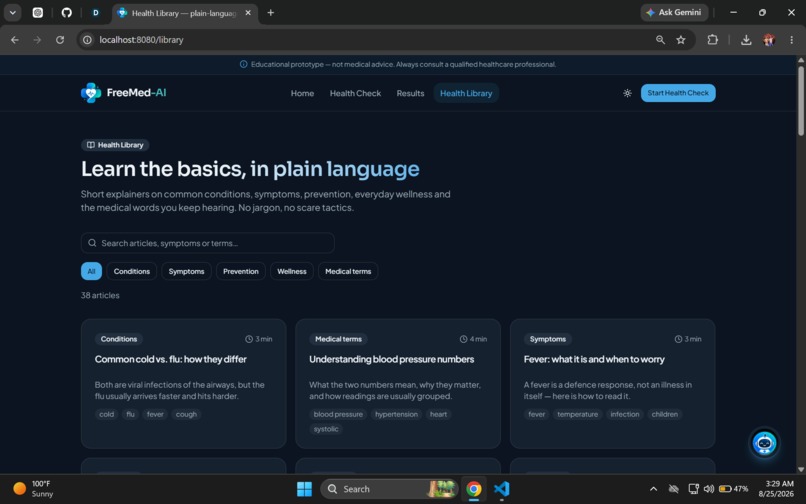Switch to the first pinned tab
Screen dimensions: 806x504
click(38, 13)
